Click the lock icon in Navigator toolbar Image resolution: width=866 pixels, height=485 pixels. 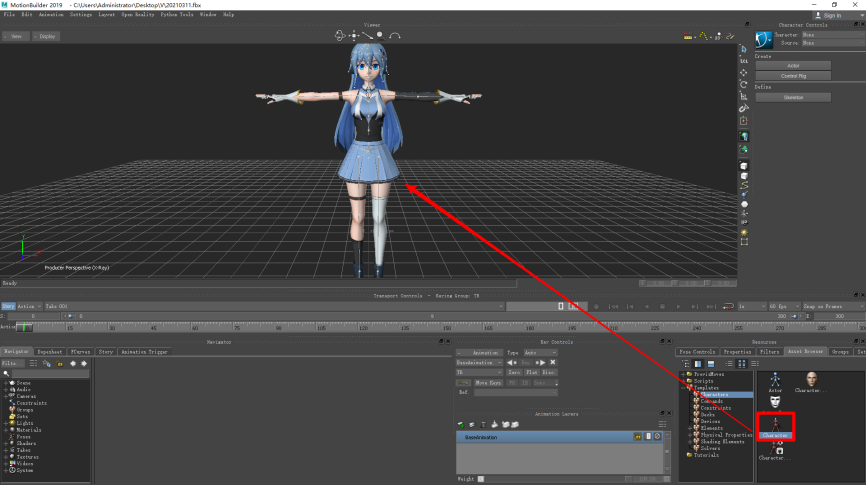(60, 363)
